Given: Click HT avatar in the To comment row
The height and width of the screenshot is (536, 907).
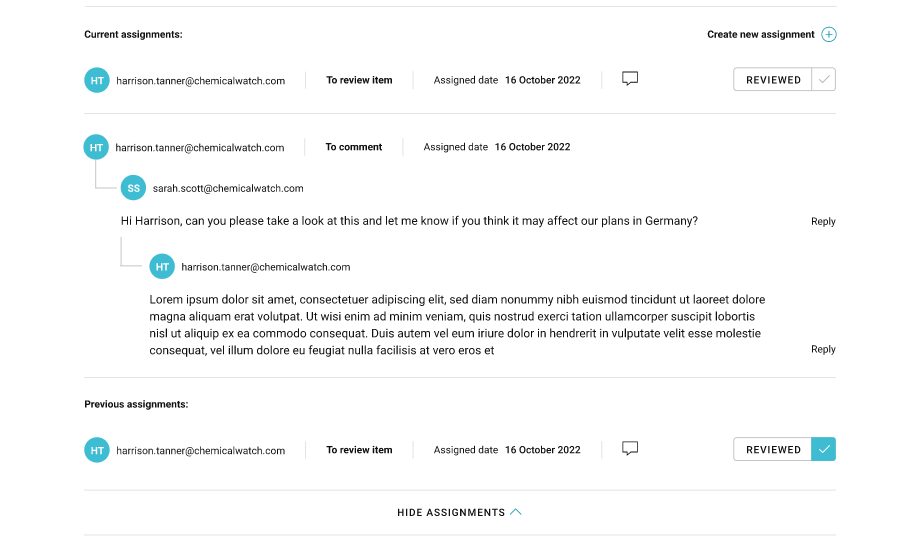Looking at the screenshot, I should point(96,148).
